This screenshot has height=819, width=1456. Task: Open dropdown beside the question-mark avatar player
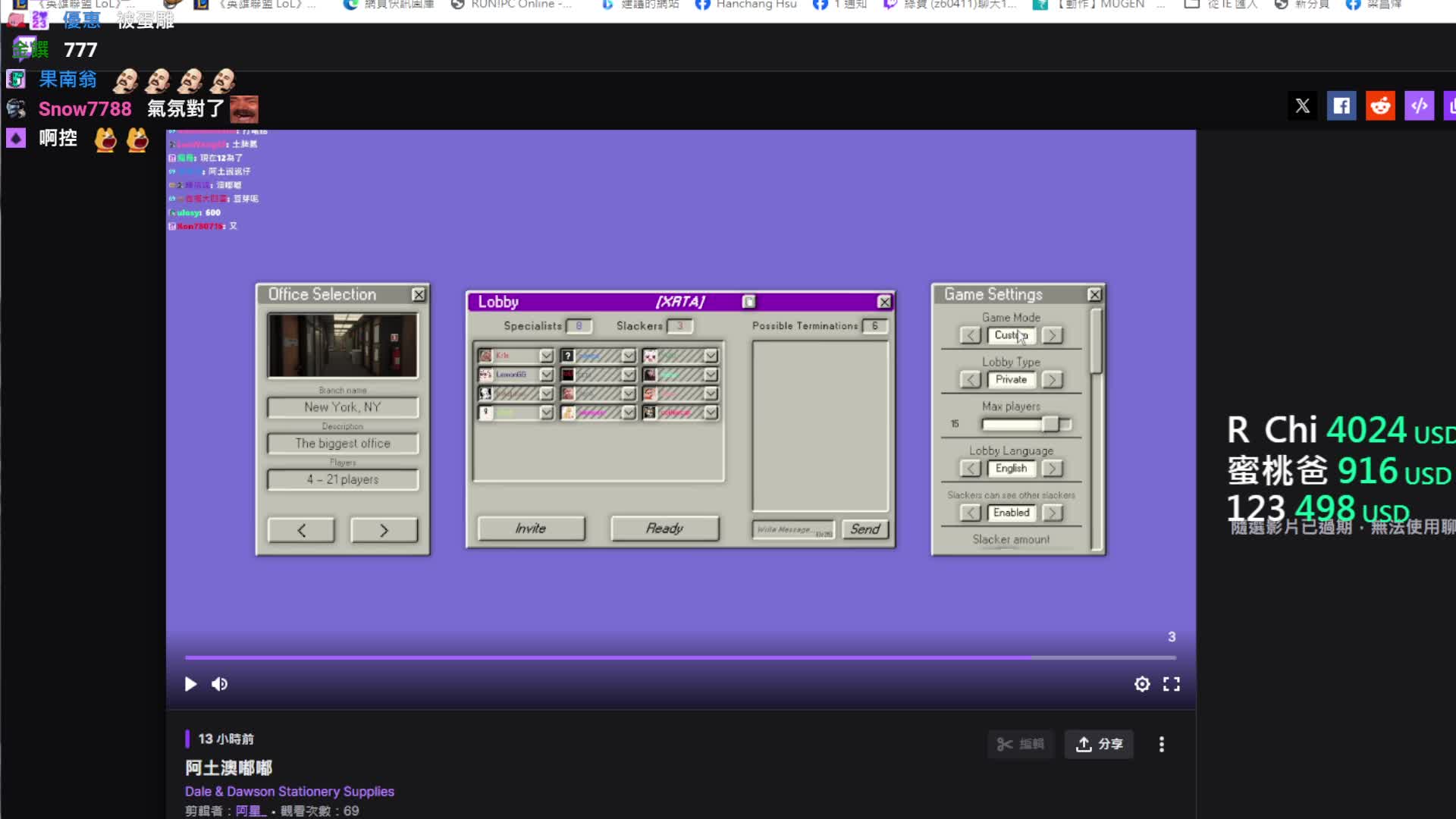pos(628,356)
